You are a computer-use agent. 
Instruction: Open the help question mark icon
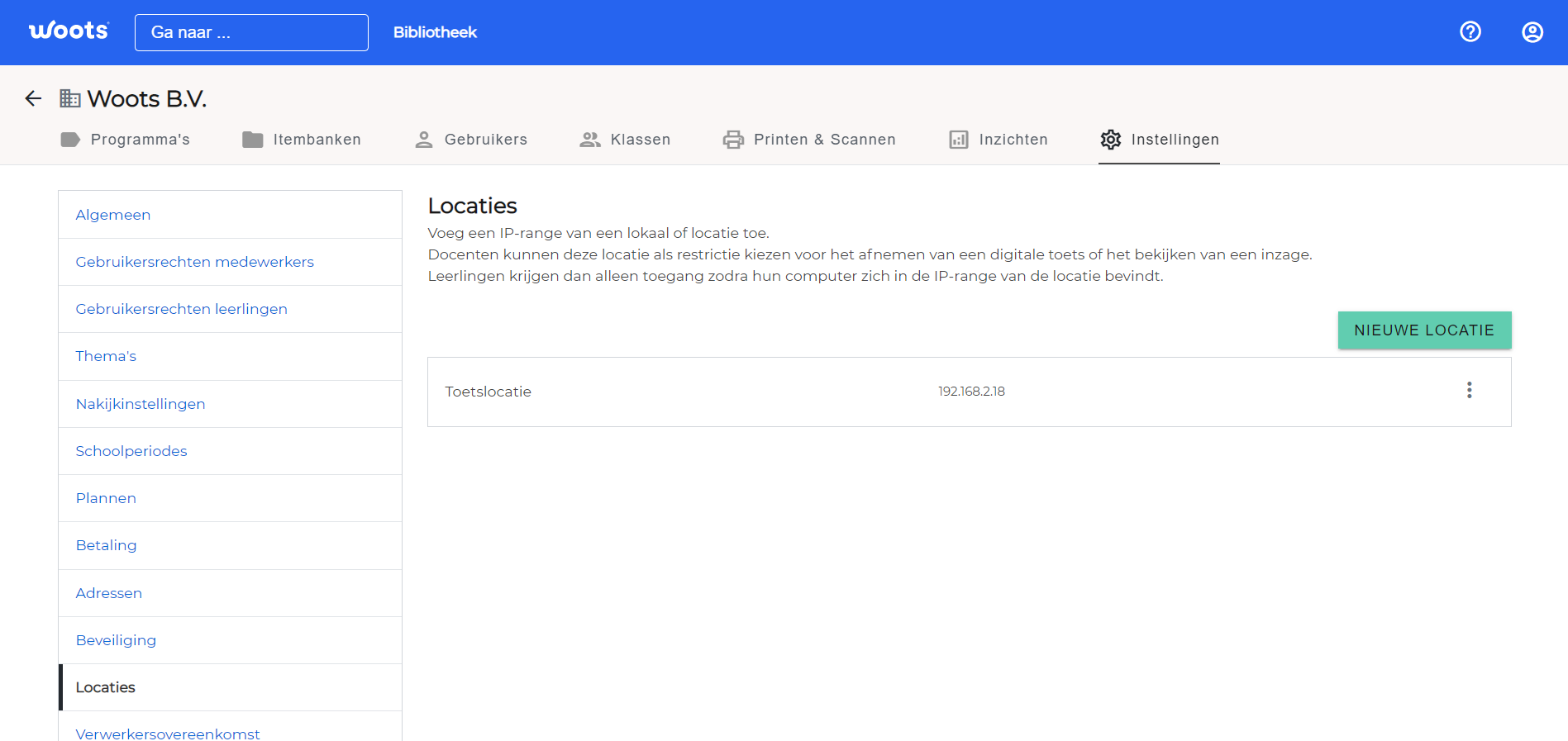coord(1470,31)
